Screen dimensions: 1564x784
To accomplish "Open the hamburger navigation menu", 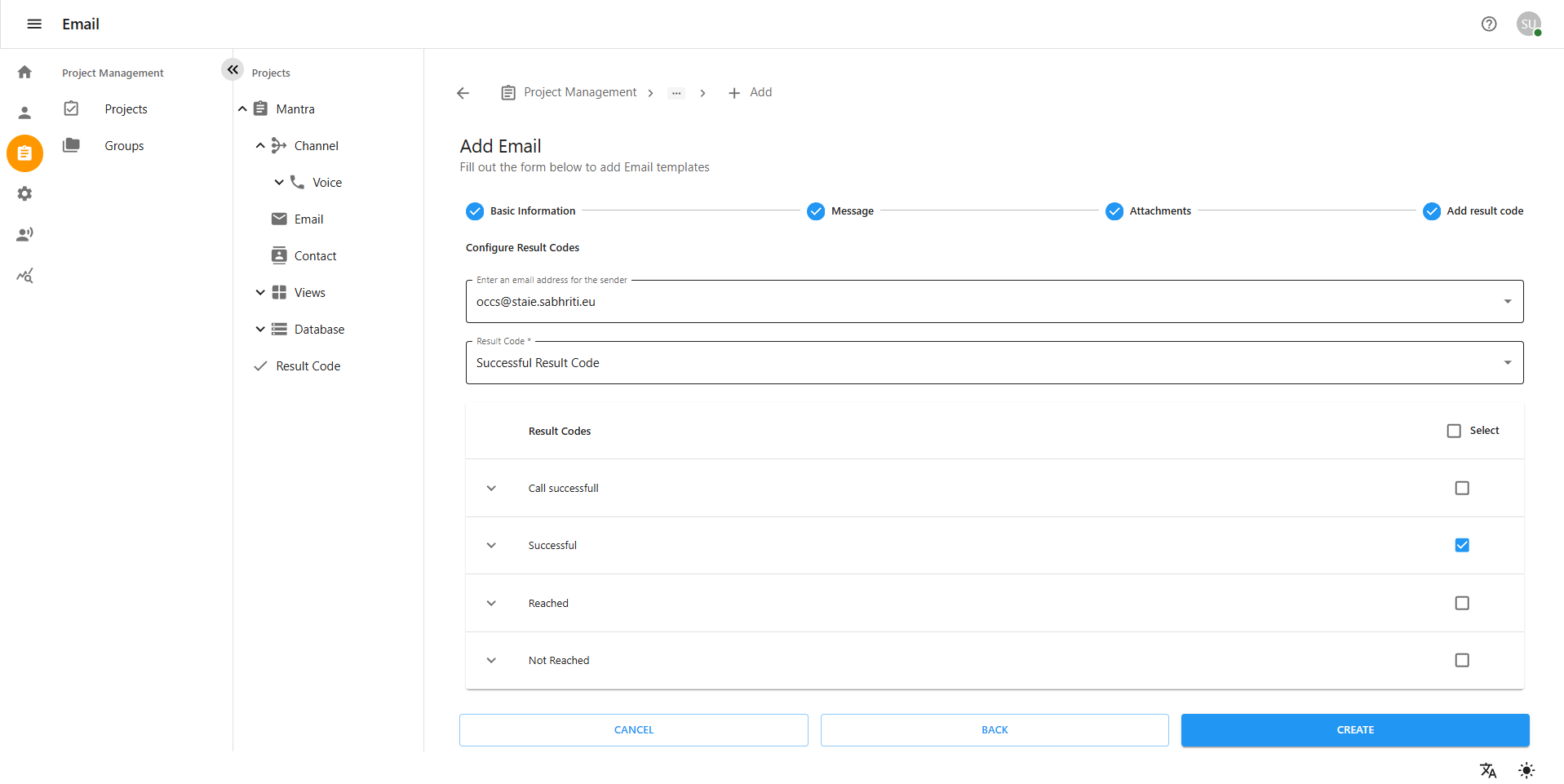I will (34, 24).
